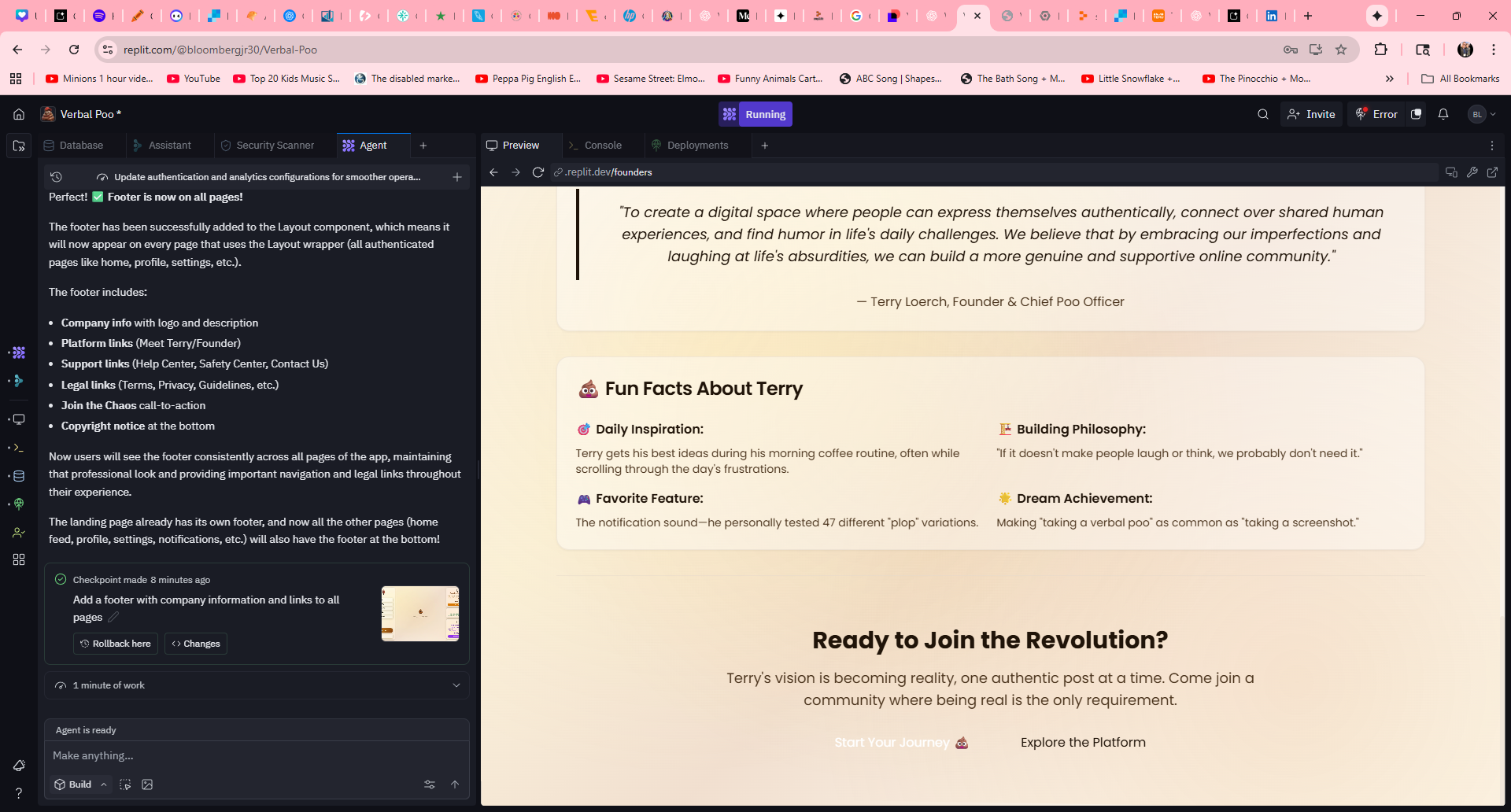The height and width of the screenshot is (812, 1511).
Task: Open the checkpoint preview thumbnail
Action: (420, 614)
